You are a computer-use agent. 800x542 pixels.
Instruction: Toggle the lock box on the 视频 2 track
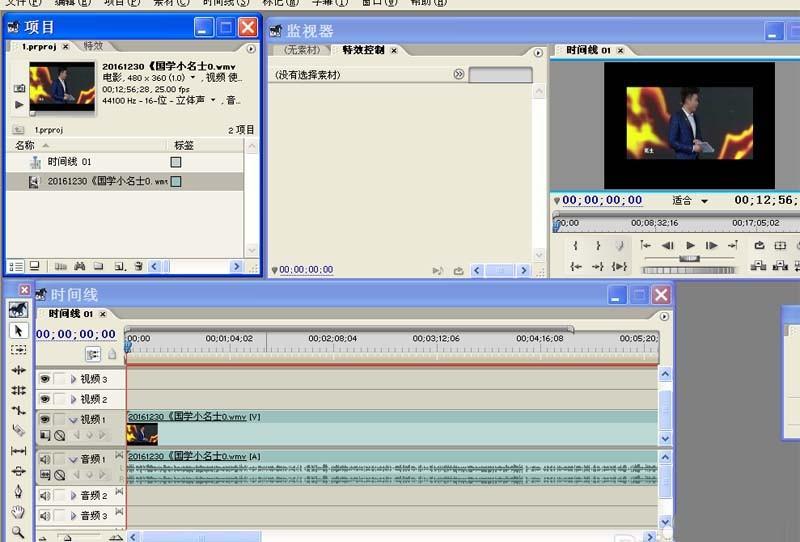60,399
